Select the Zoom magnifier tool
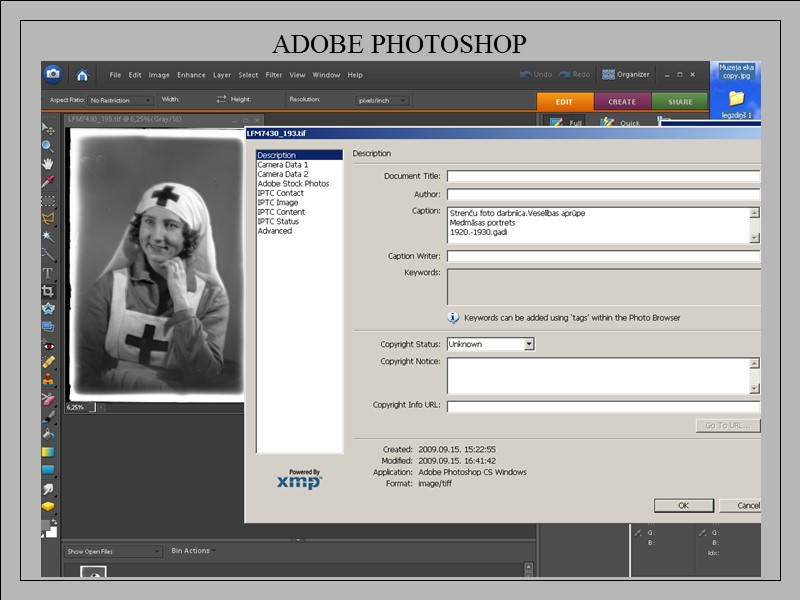This screenshot has width=800, height=600. (x=48, y=146)
